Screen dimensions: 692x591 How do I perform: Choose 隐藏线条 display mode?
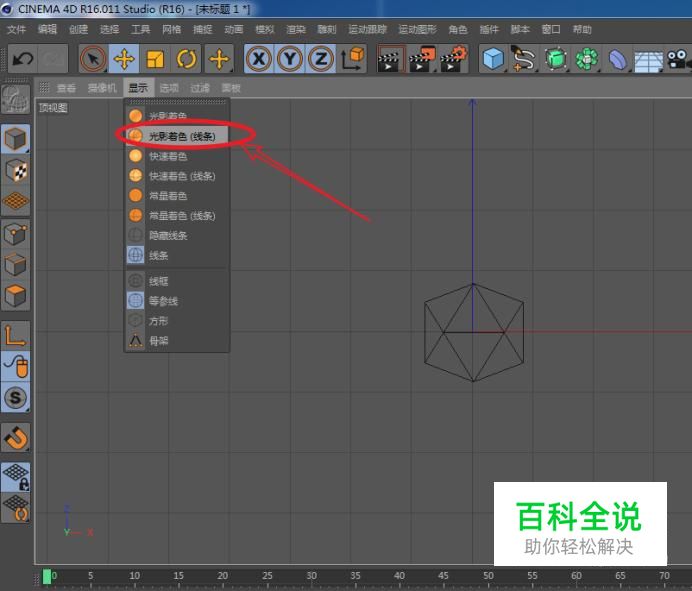(x=177, y=235)
